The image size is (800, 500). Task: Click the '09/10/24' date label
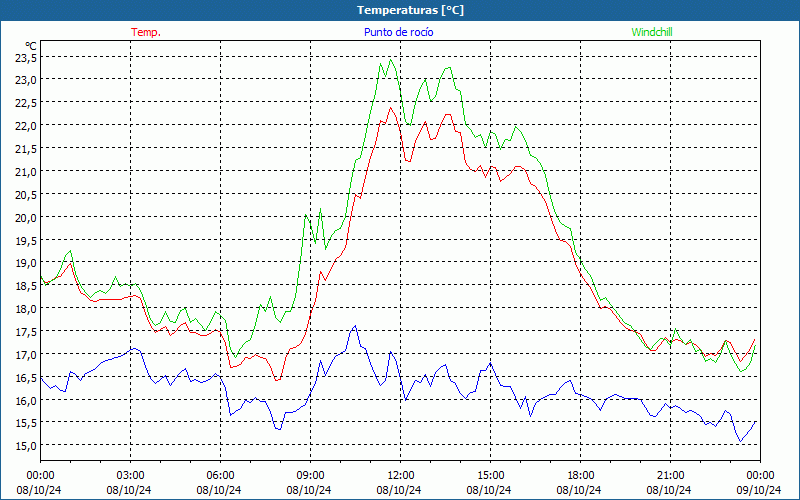(x=759, y=490)
